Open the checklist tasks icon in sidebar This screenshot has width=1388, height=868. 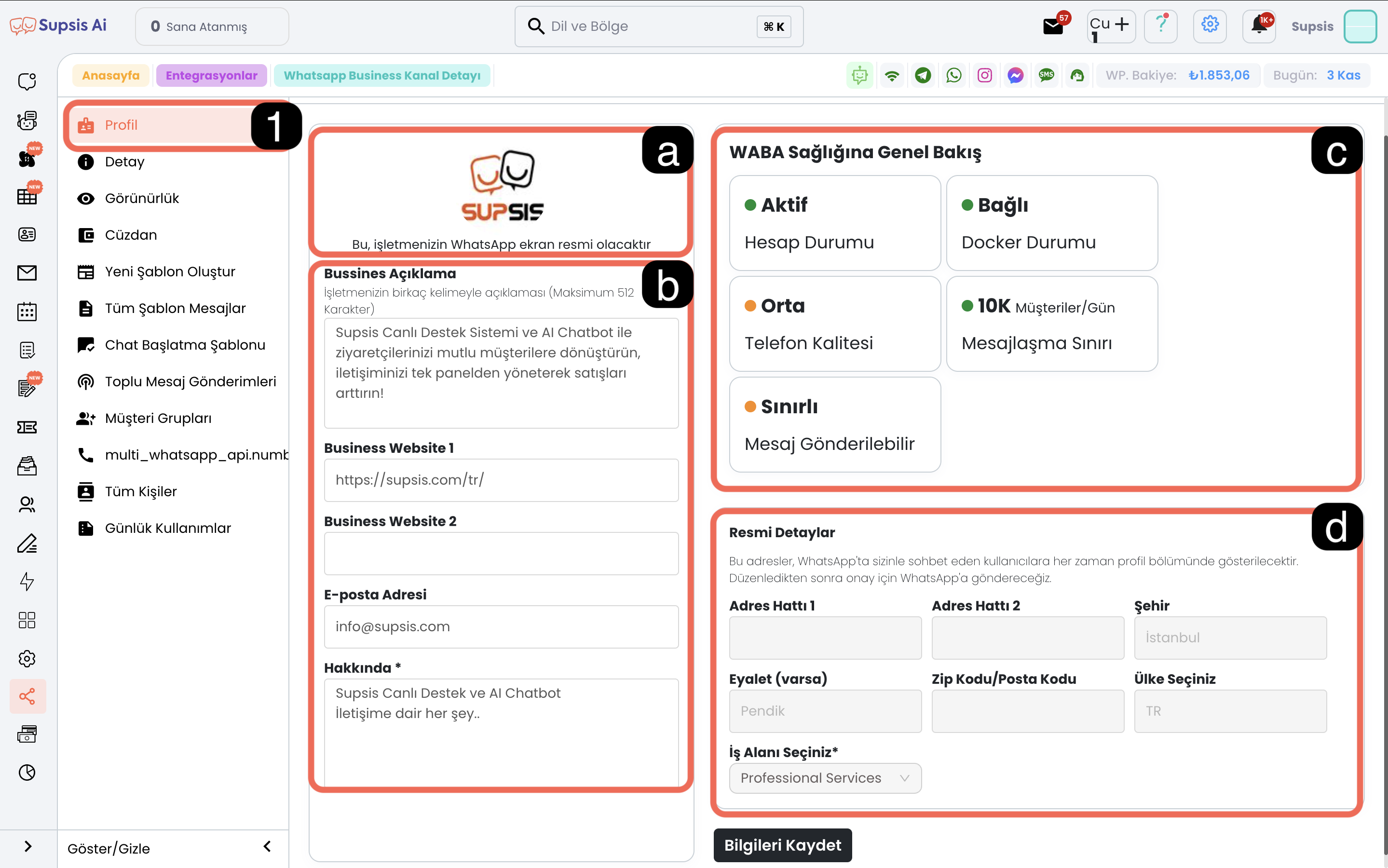pyautogui.click(x=27, y=350)
